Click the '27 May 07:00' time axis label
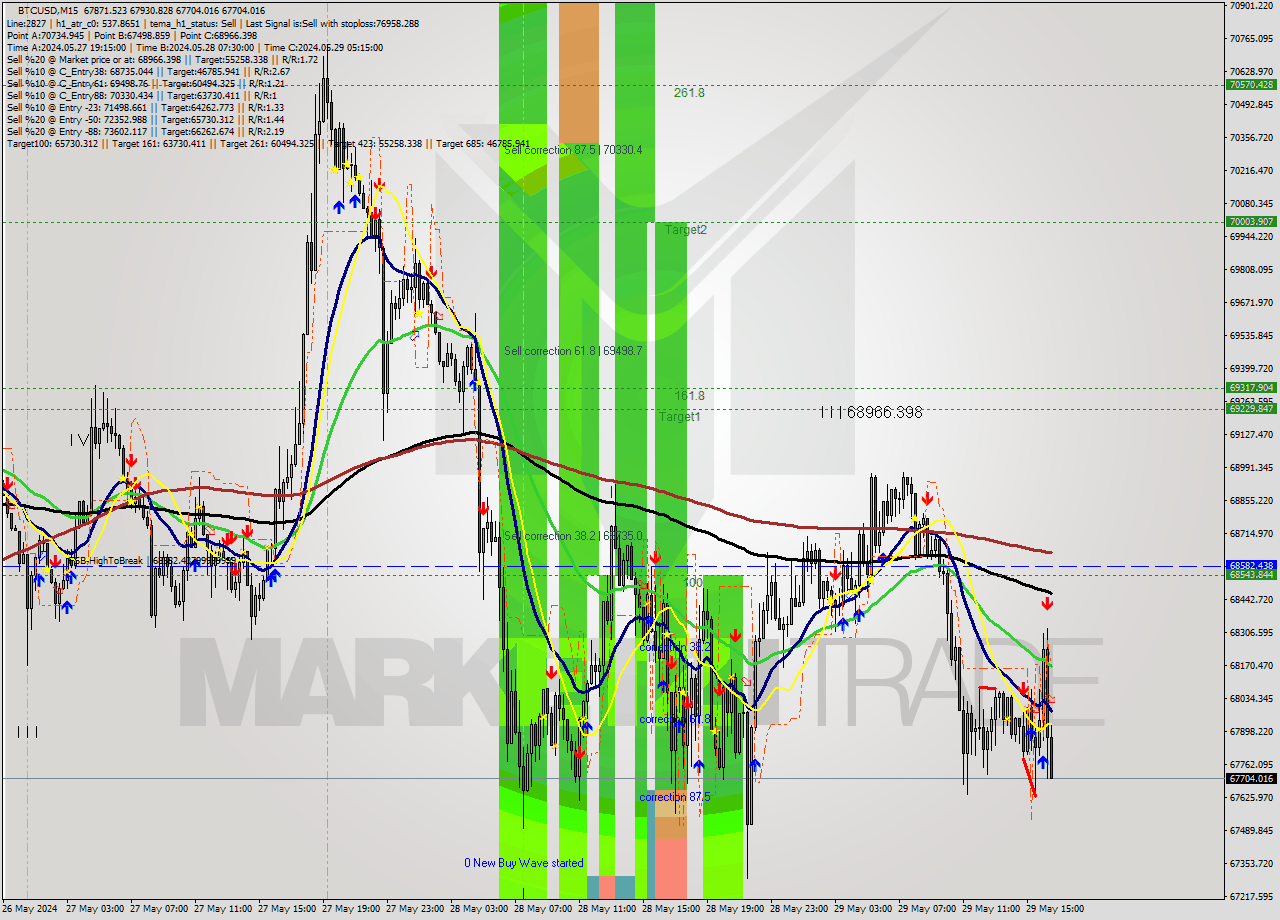Image resolution: width=1280 pixels, height=920 pixels. pyautogui.click(x=157, y=909)
